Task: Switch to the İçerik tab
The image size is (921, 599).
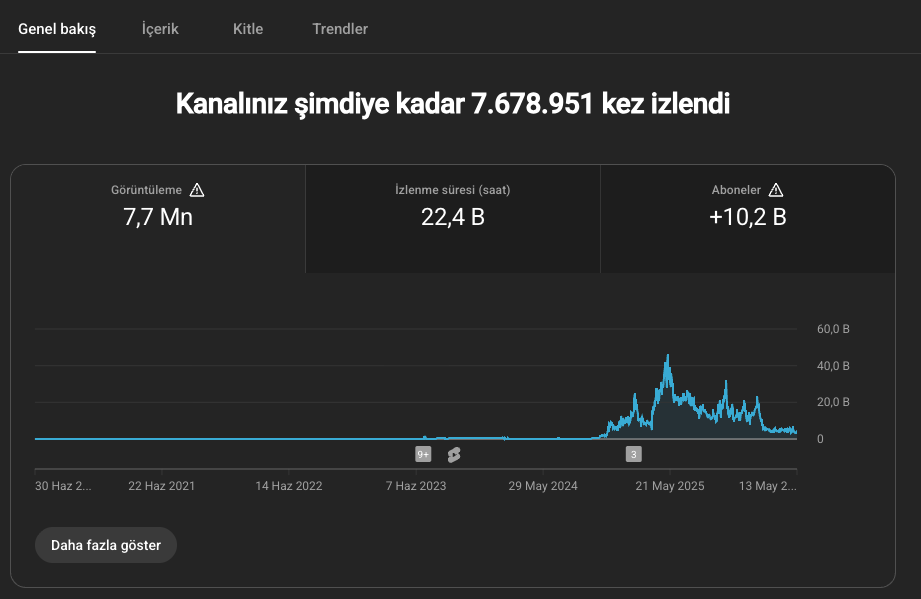Action: pyautogui.click(x=160, y=29)
